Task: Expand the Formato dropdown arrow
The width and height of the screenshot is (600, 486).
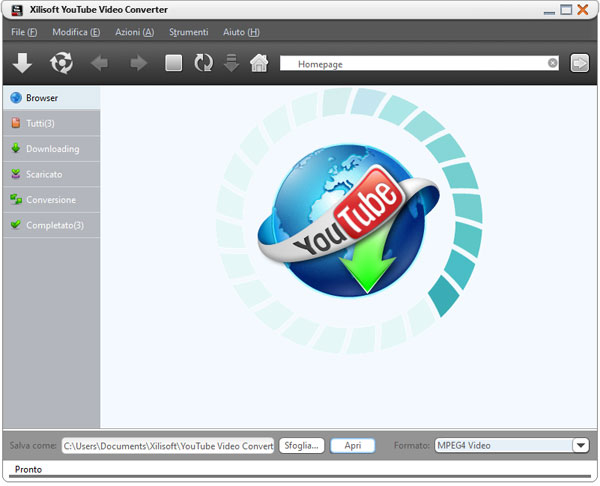Action: tap(581, 445)
